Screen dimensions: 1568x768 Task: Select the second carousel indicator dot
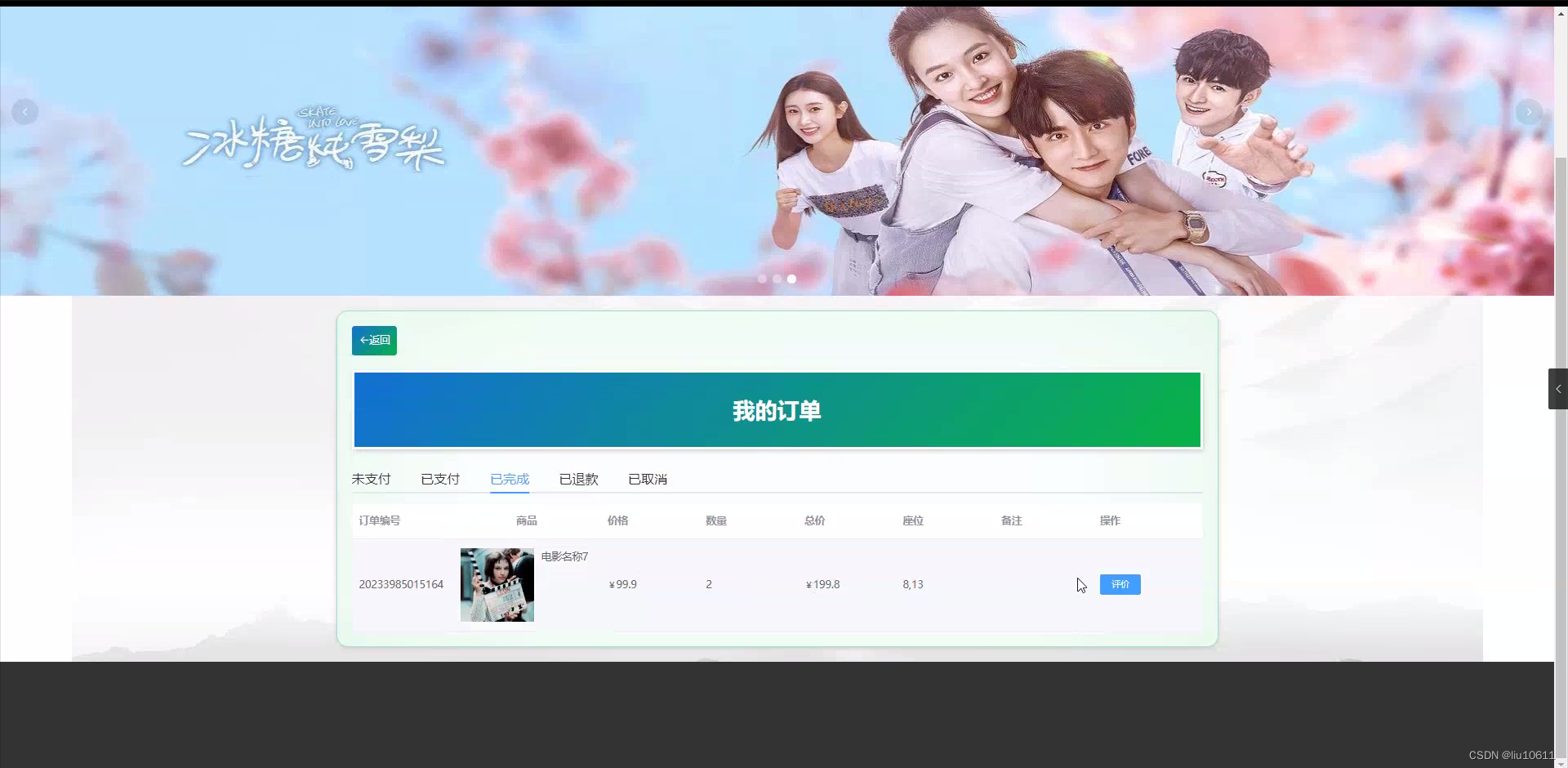(x=777, y=279)
